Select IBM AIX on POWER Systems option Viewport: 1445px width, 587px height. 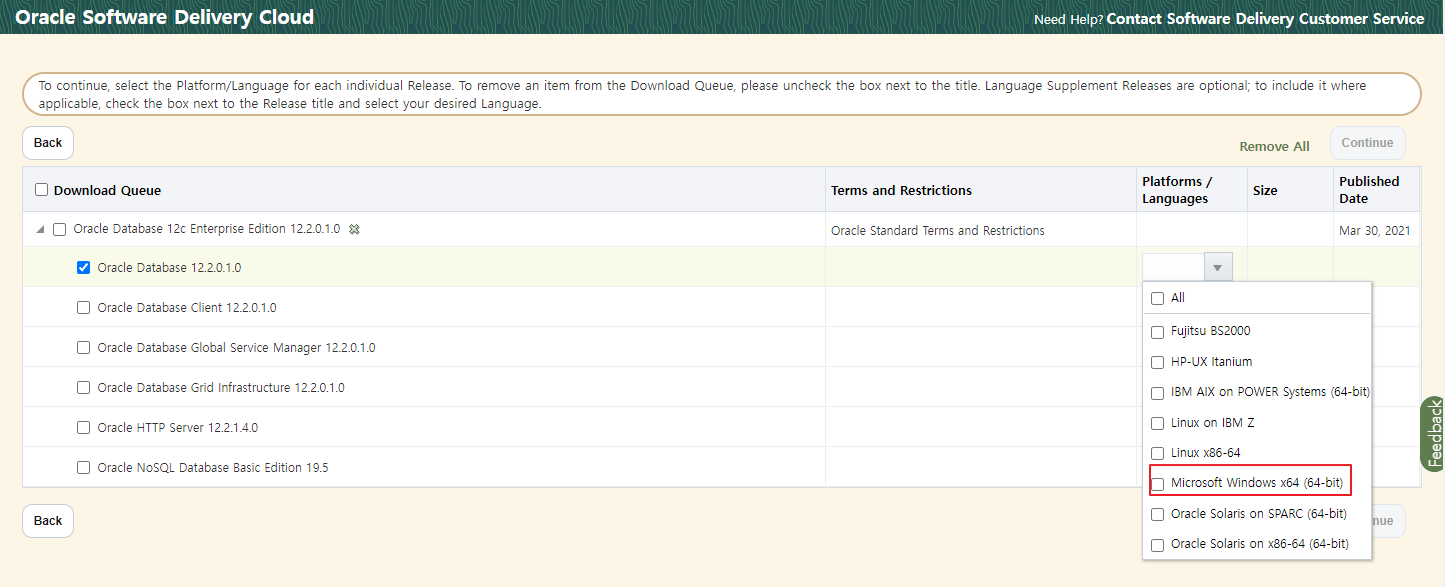click(x=1158, y=393)
